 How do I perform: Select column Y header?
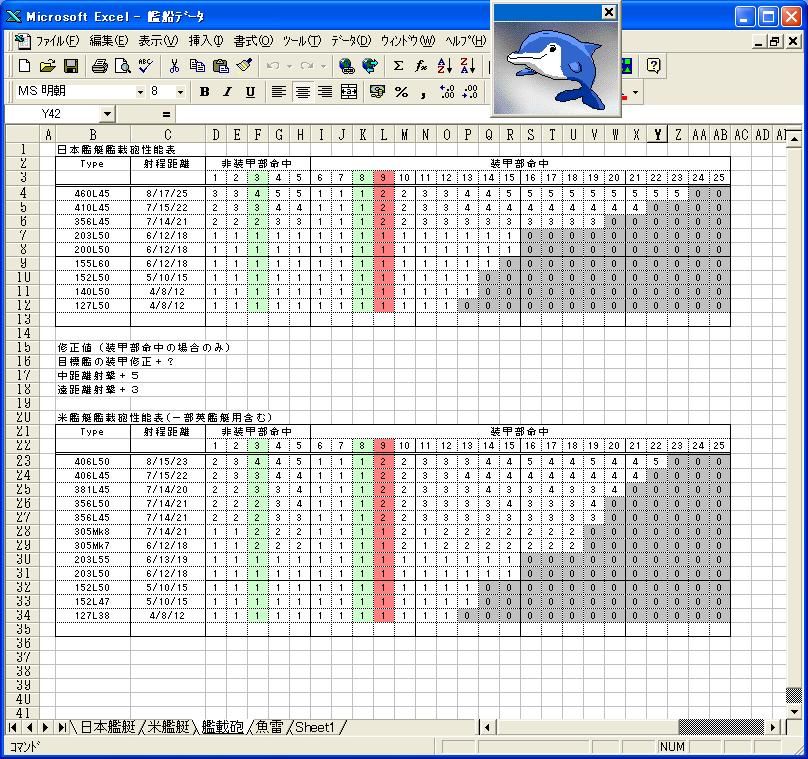tap(657, 134)
